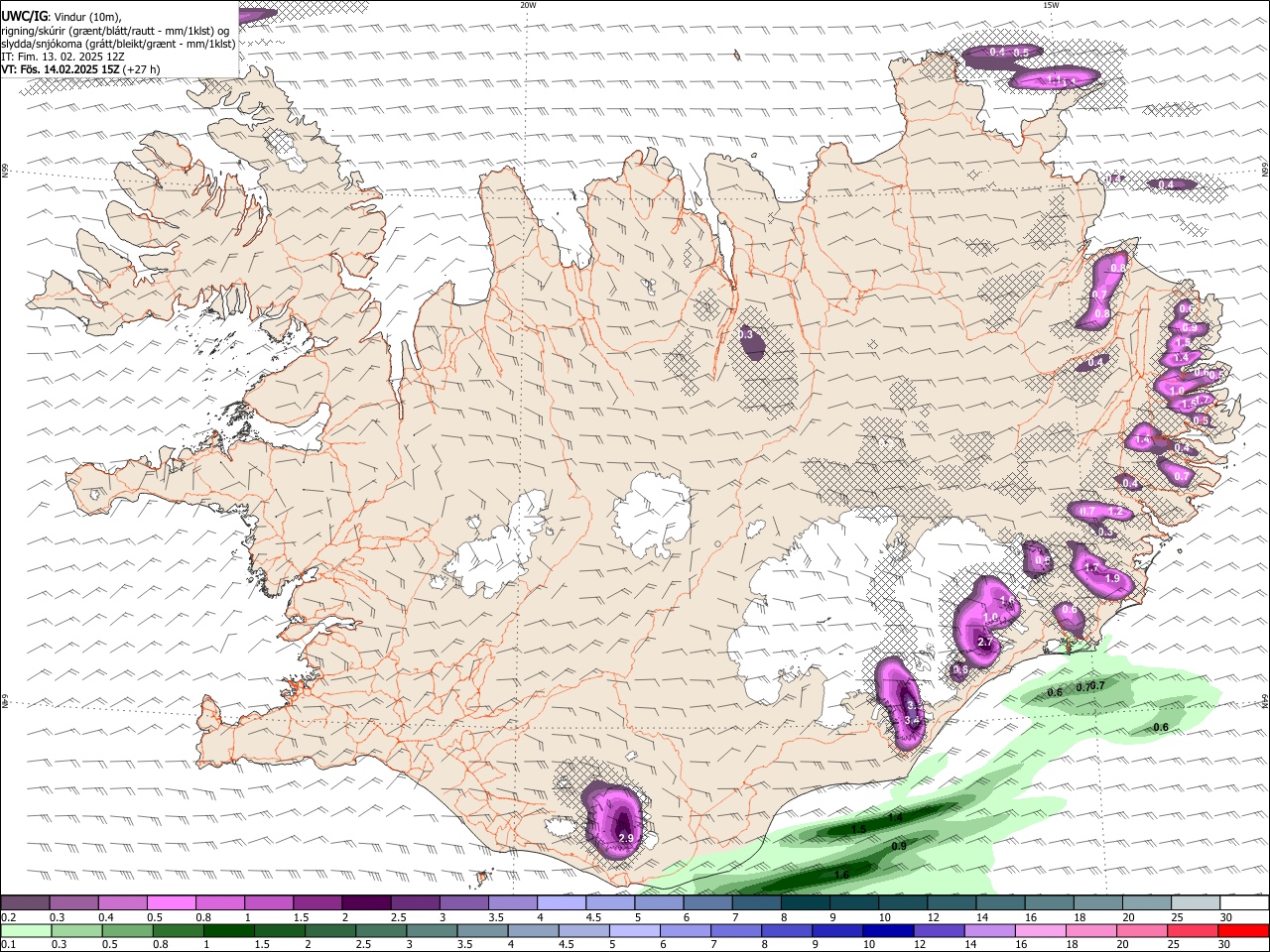This screenshot has width=1270, height=952.
Task: Click the deep blue swatch between 10 and 12
Action: 887,930
